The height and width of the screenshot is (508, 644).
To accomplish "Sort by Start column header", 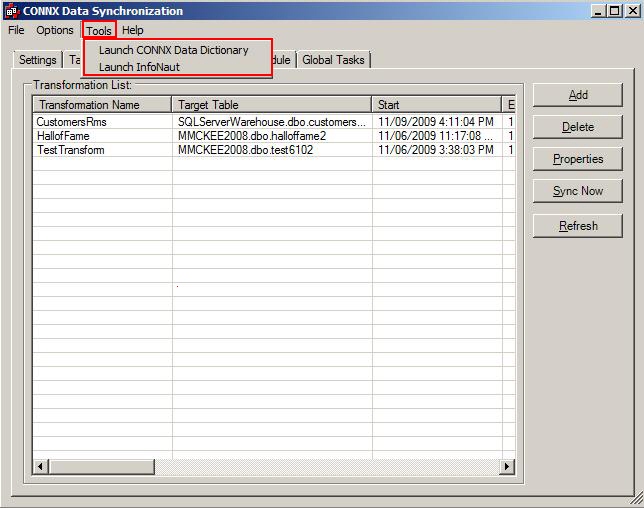I will pyautogui.click(x=437, y=105).
